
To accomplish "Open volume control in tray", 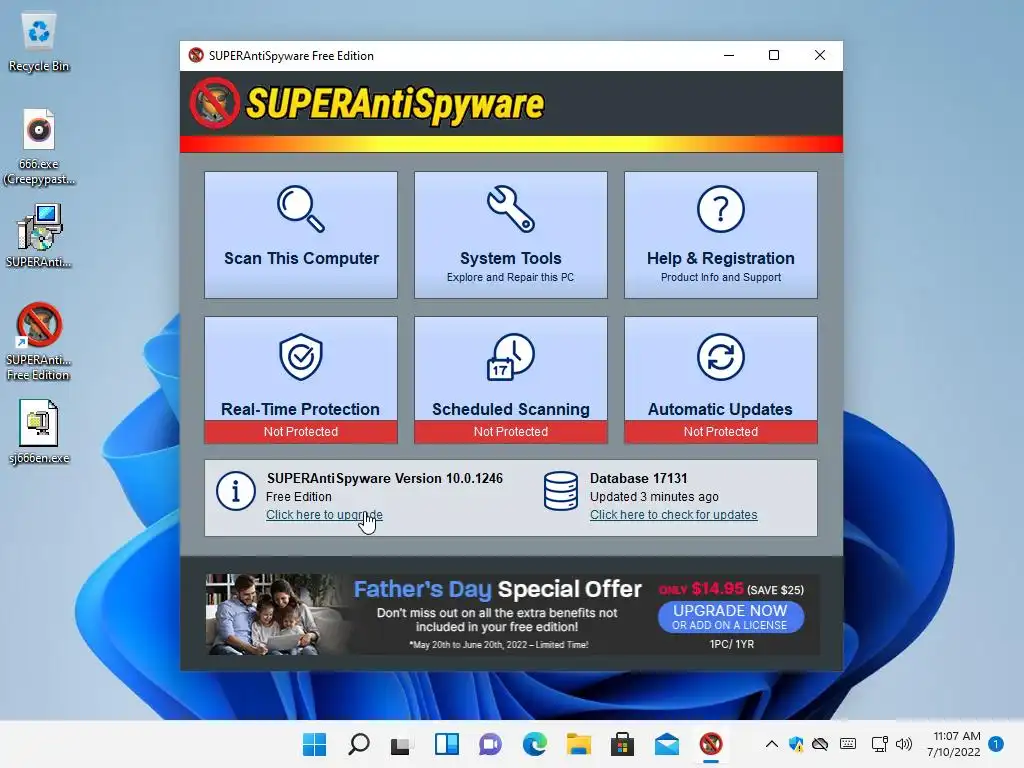I will pos(904,744).
